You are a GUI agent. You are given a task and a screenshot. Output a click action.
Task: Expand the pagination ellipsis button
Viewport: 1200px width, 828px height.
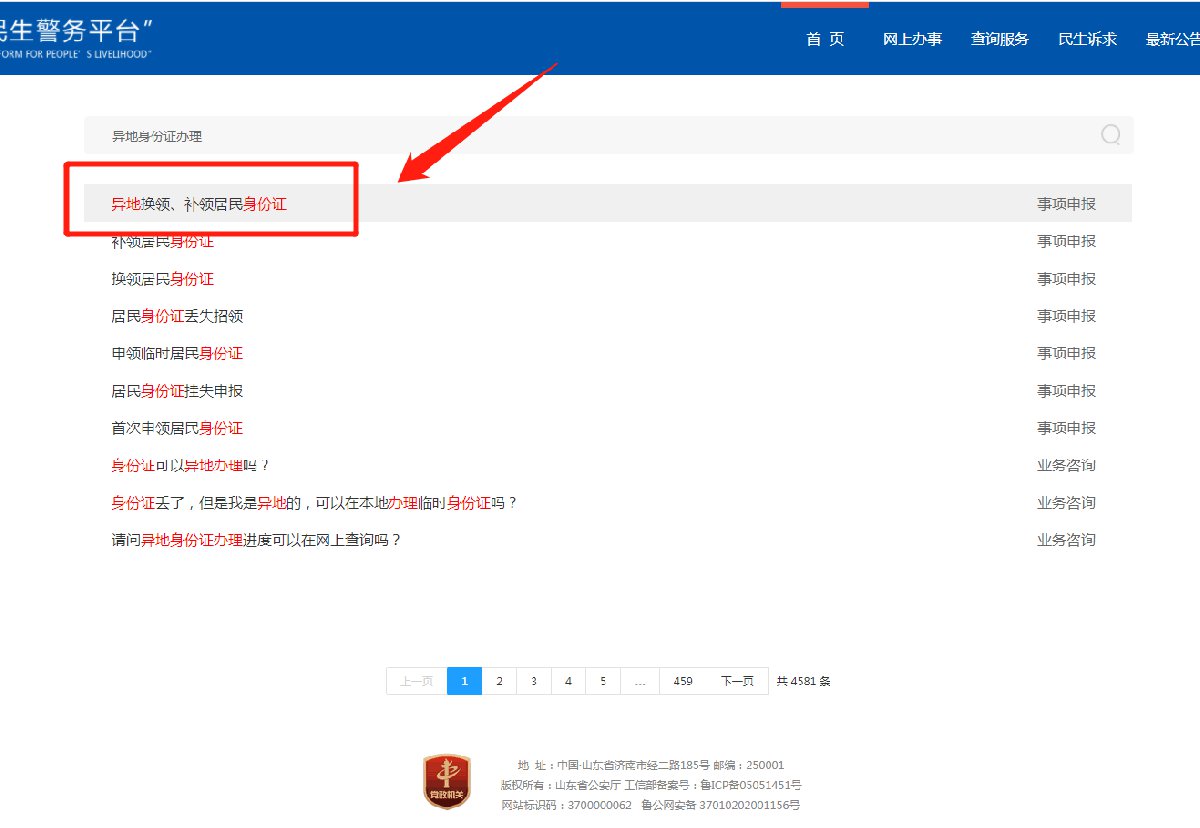[x=639, y=681]
